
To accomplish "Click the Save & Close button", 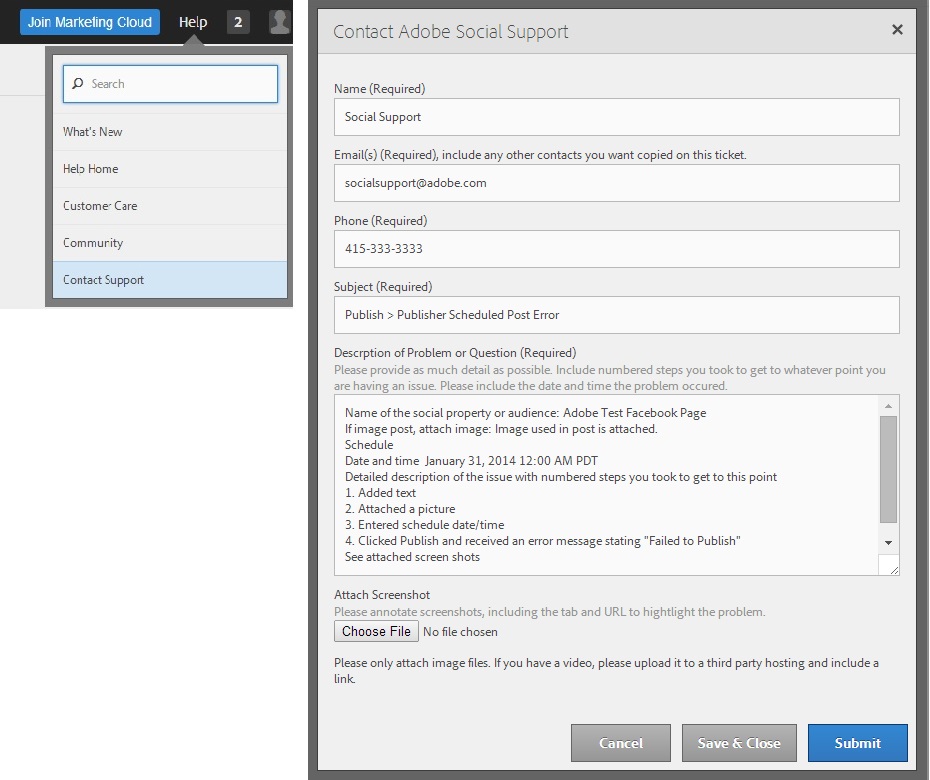I will (739, 743).
